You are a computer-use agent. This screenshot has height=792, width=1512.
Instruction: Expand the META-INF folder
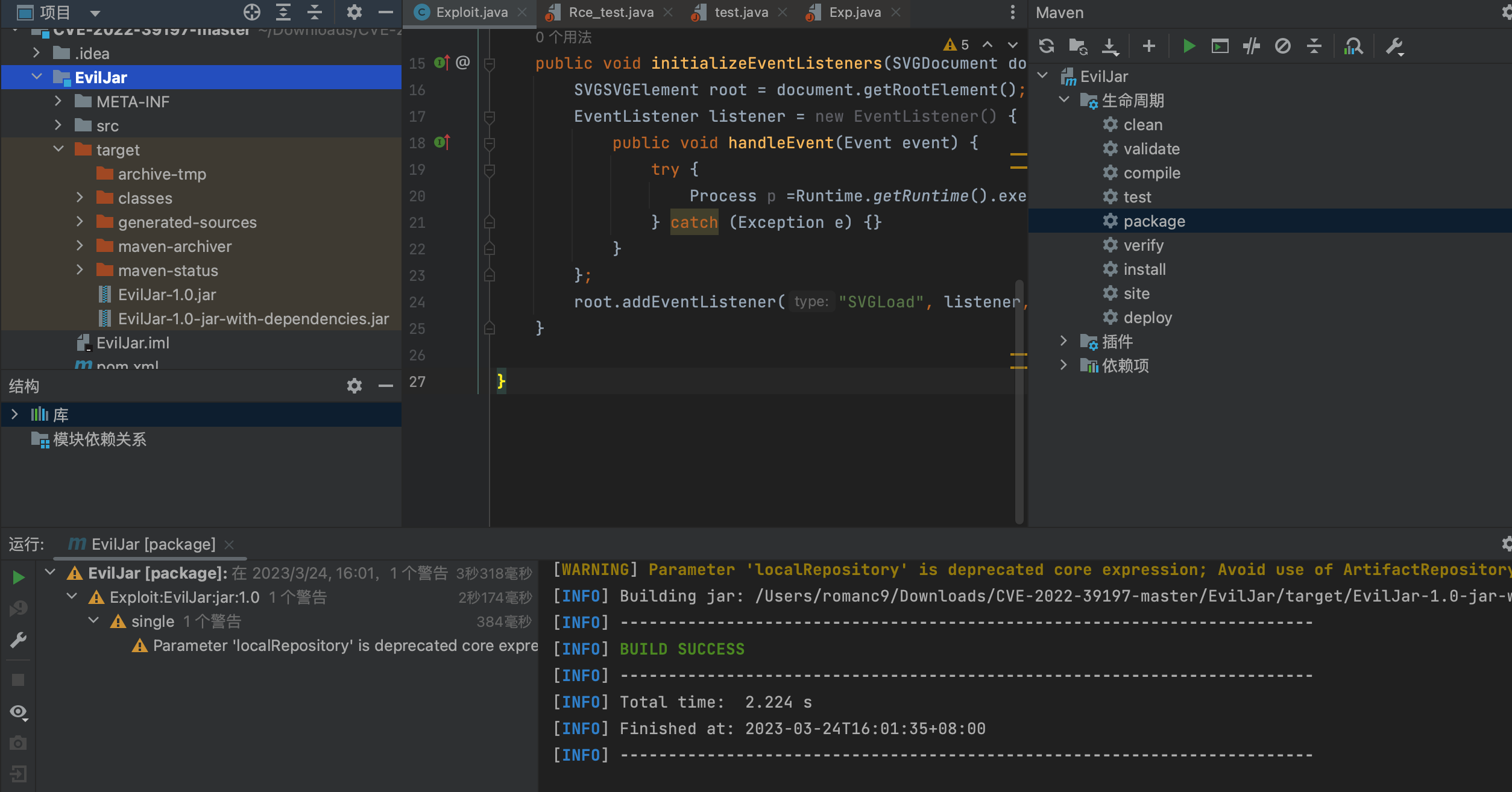click(58, 101)
